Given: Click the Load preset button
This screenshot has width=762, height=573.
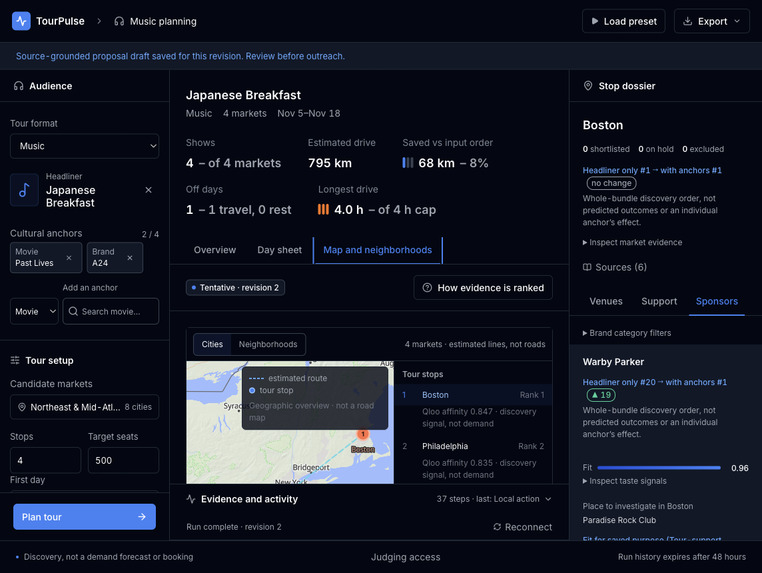Looking at the screenshot, I should tap(624, 21).
